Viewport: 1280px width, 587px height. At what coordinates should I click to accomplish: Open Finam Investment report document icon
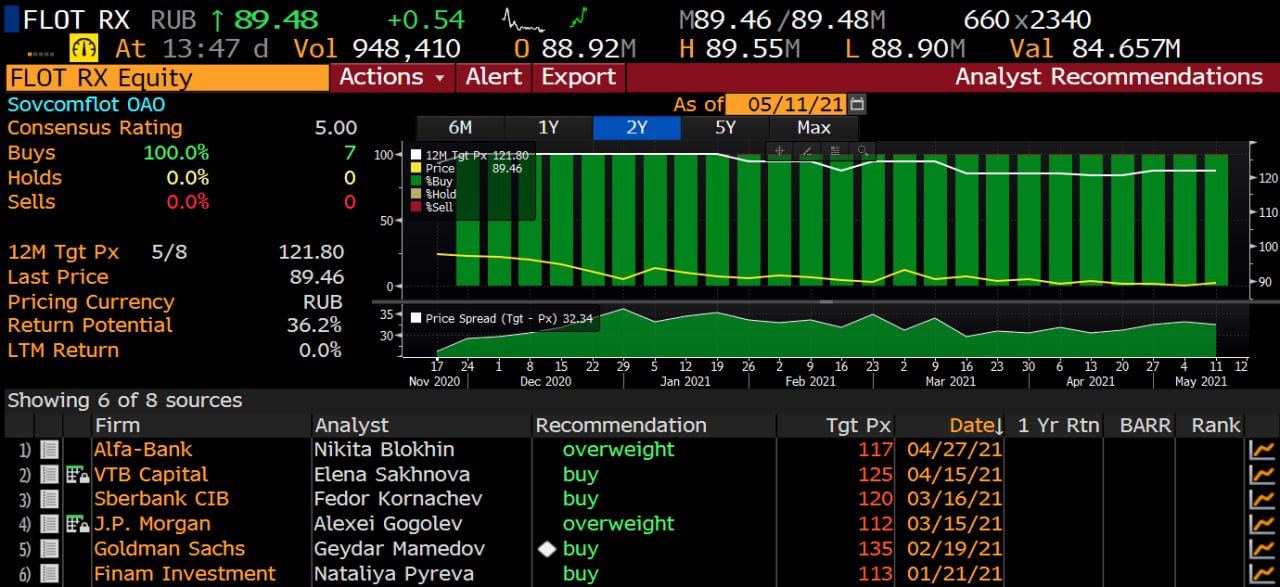click(x=49, y=574)
